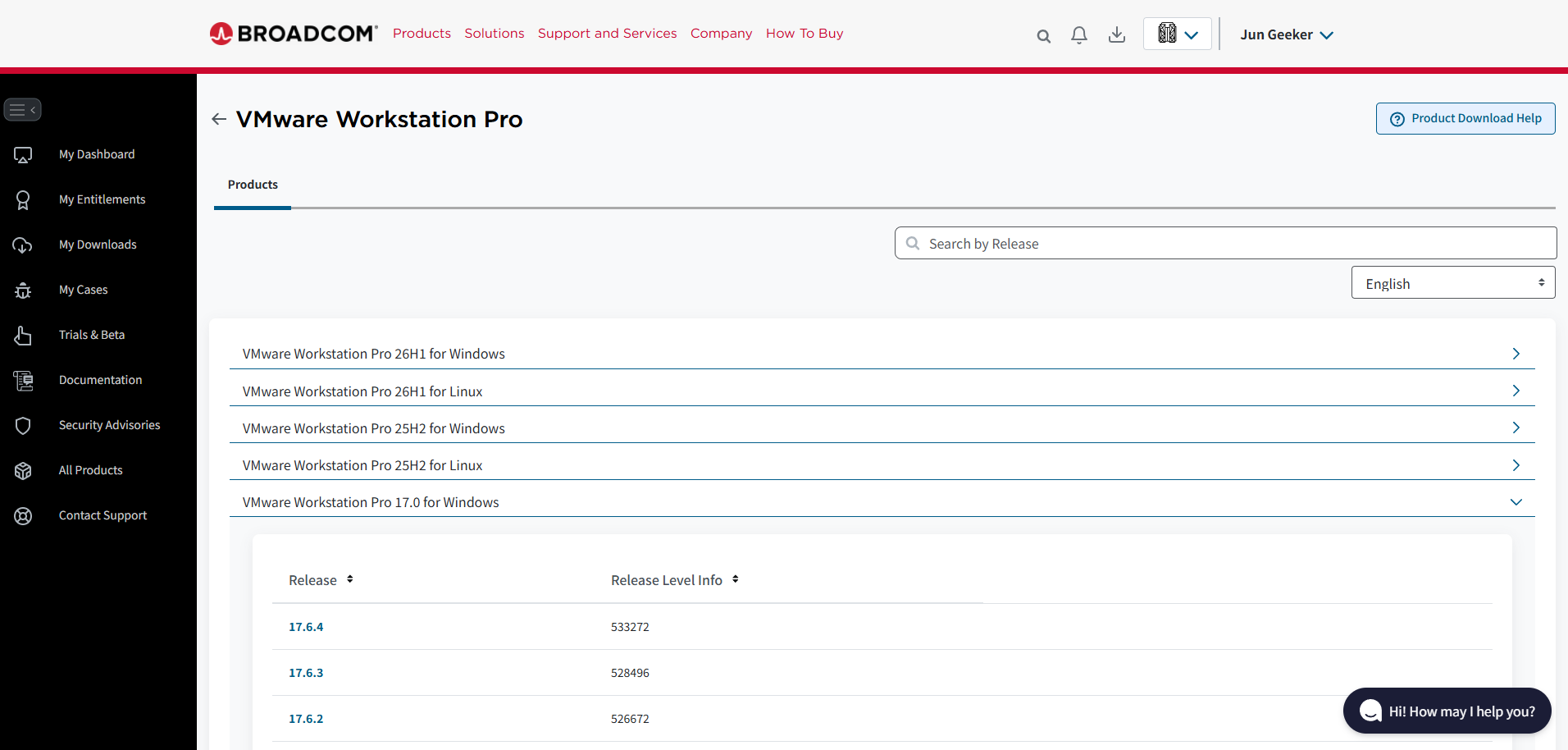Open Support and Services menu
1568x750 pixels.
(608, 34)
